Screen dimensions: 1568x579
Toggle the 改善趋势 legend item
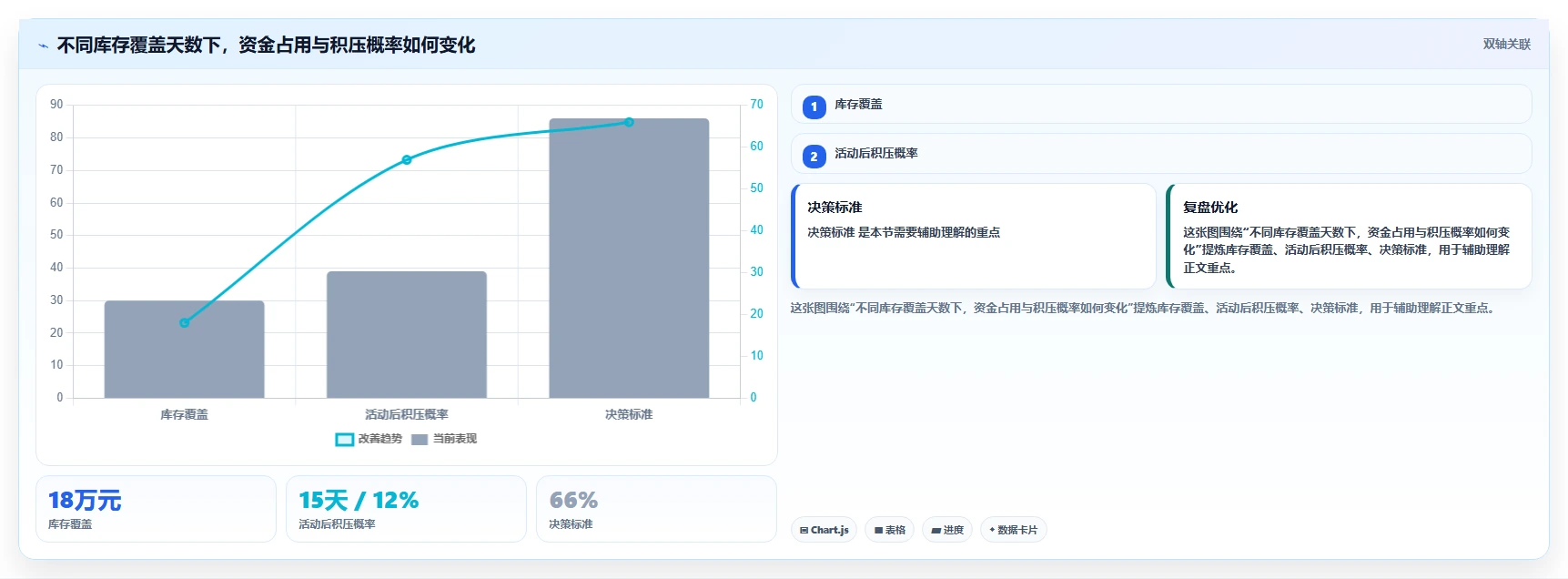coord(369,439)
